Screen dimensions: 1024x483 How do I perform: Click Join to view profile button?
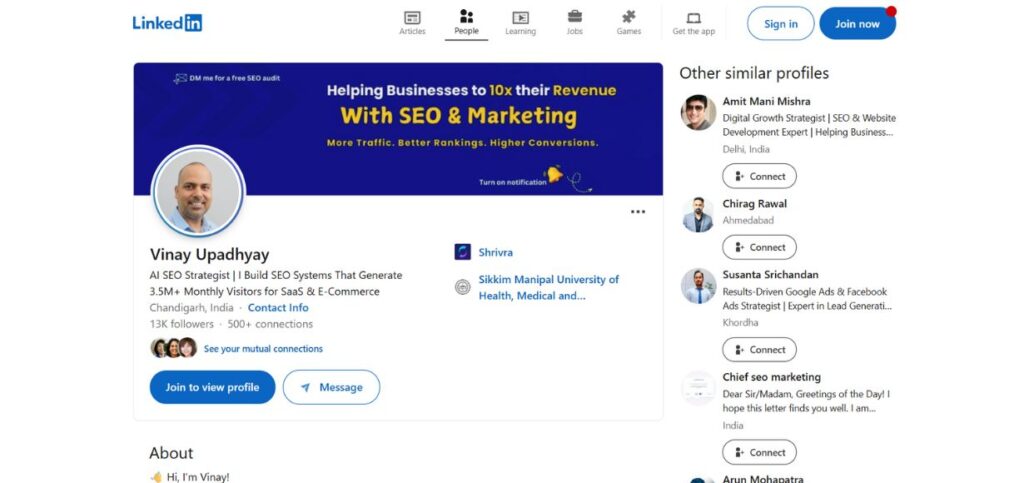click(x=212, y=387)
